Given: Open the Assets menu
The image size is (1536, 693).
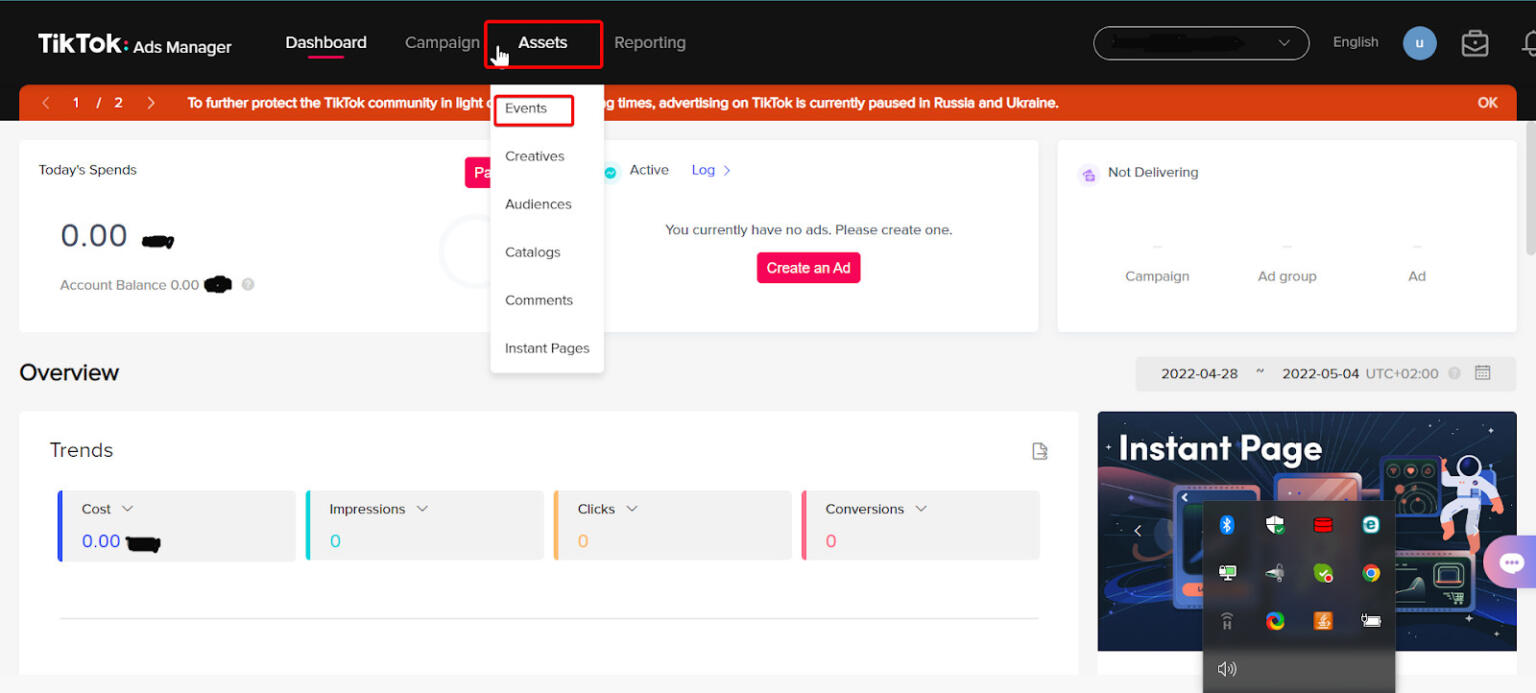Looking at the screenshot, I should (543, 43).
